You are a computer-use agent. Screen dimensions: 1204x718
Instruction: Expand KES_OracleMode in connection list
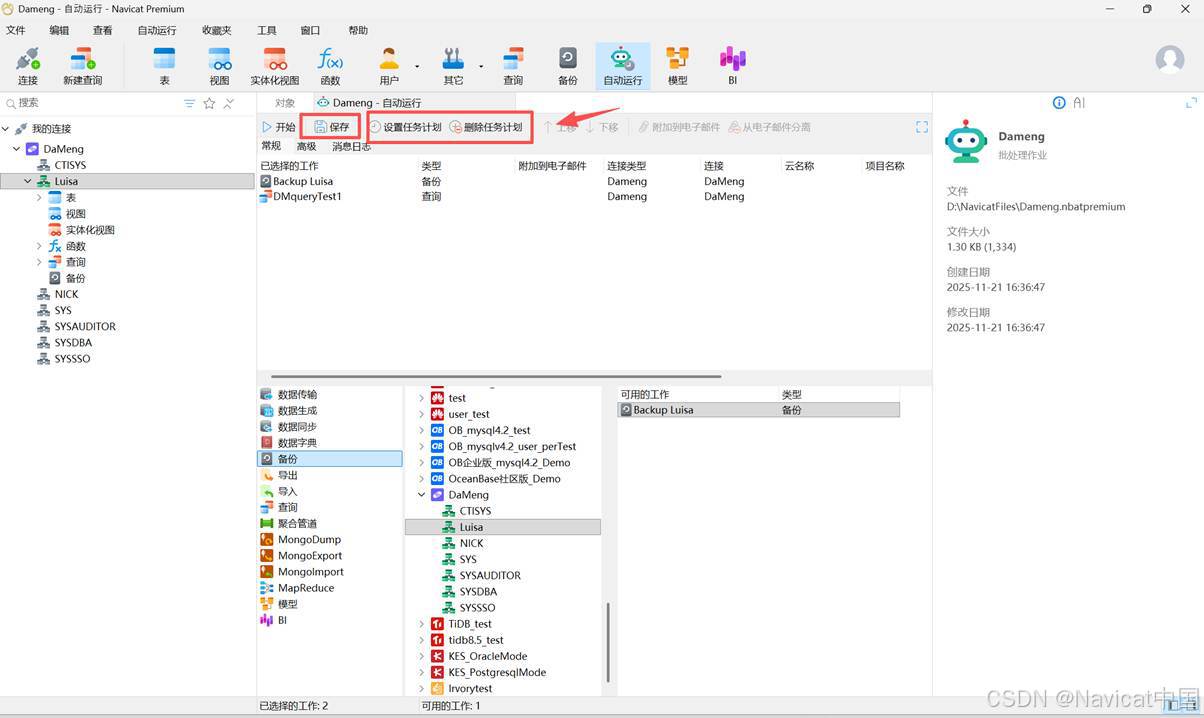[x=422, y=656]
